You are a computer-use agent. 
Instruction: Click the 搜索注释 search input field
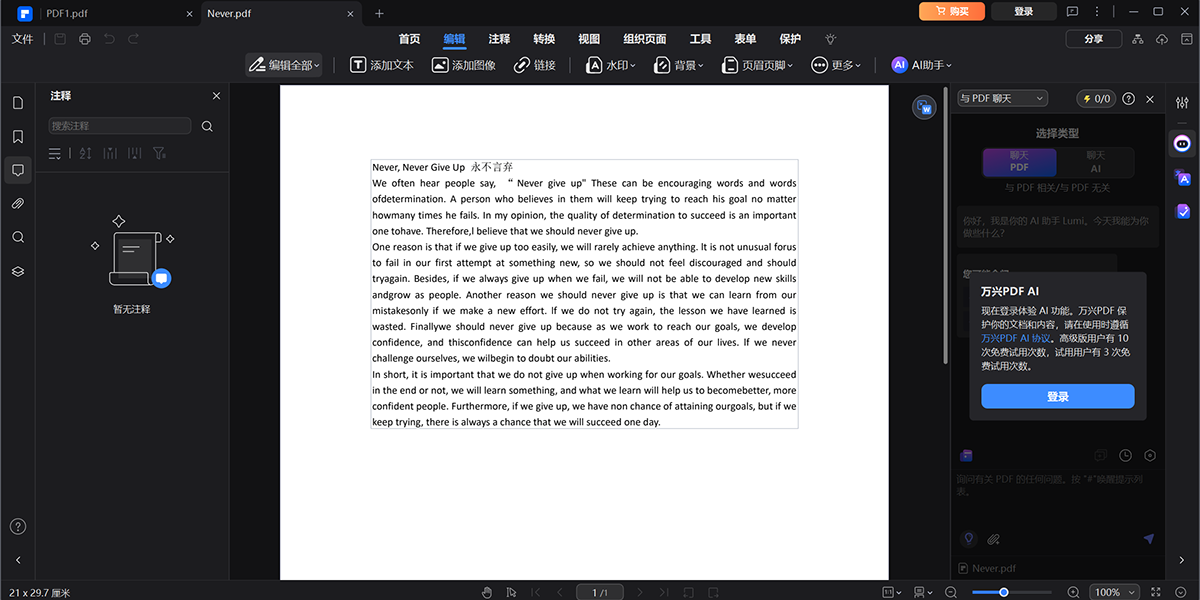119,126
